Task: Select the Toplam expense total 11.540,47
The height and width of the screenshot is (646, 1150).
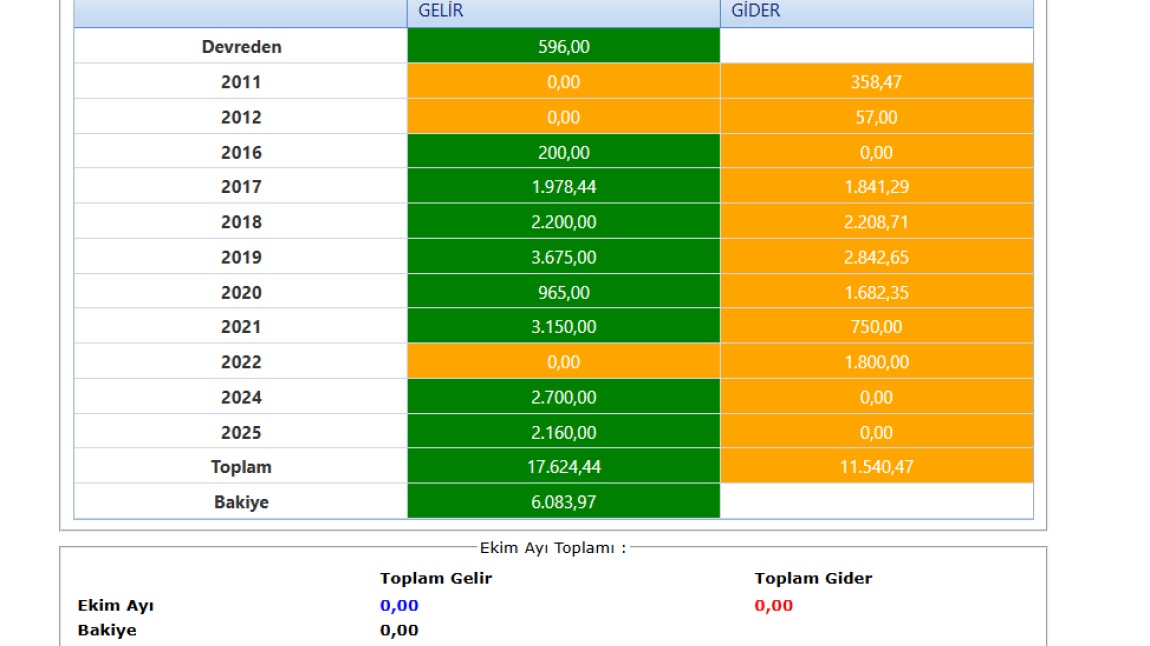Action: pos(876,467)
